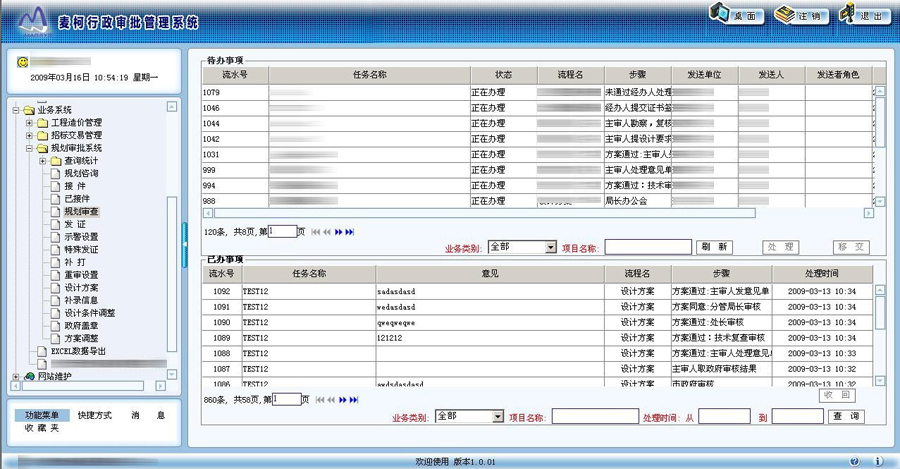Viewport: 900px width, 469px height.
Task: Click the 刷新 refresh button
Action: tap(714, 247)
